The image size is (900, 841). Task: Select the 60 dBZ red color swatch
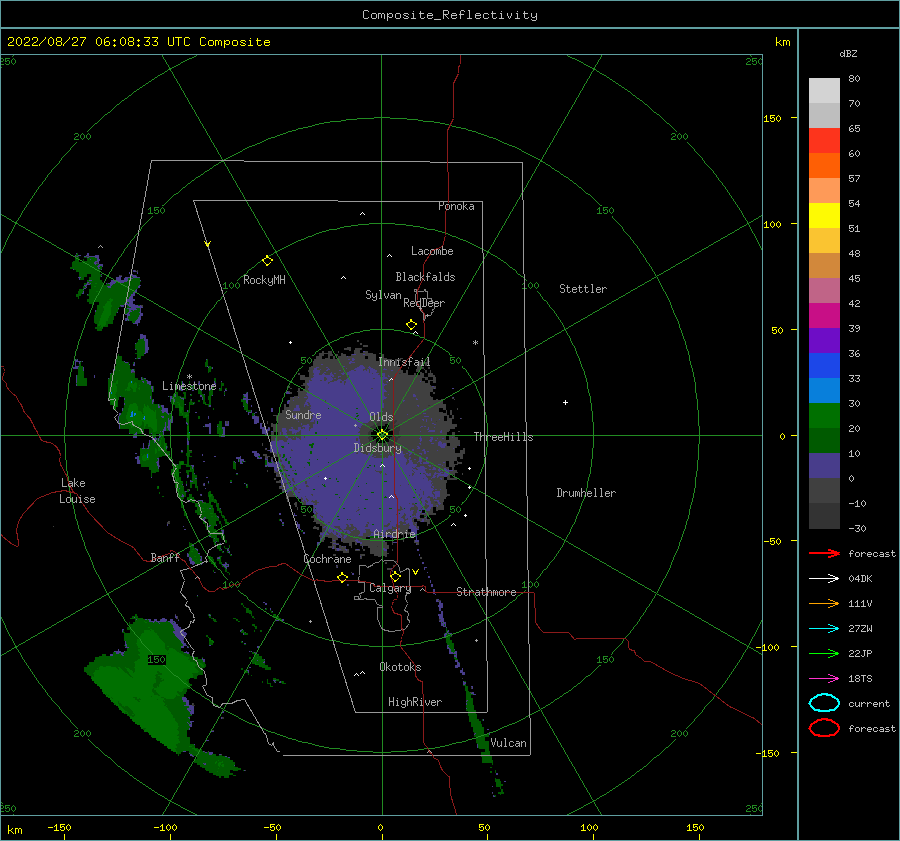[824, 141]
